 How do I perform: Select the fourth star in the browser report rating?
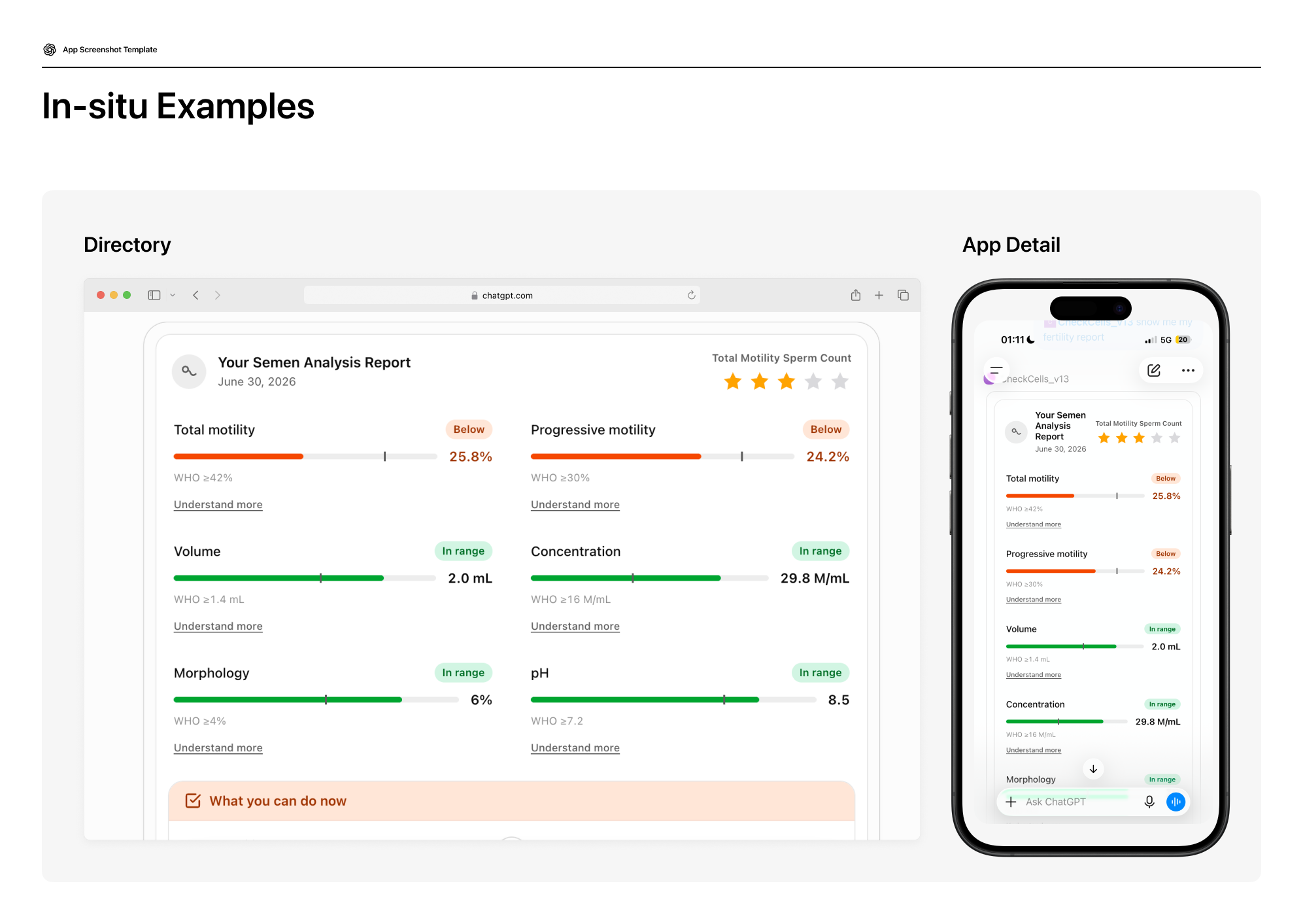(x=813, y=381)
